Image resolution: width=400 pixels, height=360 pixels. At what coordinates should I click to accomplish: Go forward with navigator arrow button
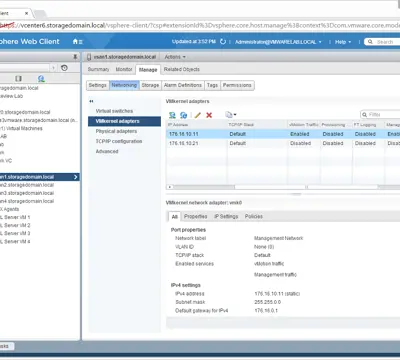tap(54, 68)
